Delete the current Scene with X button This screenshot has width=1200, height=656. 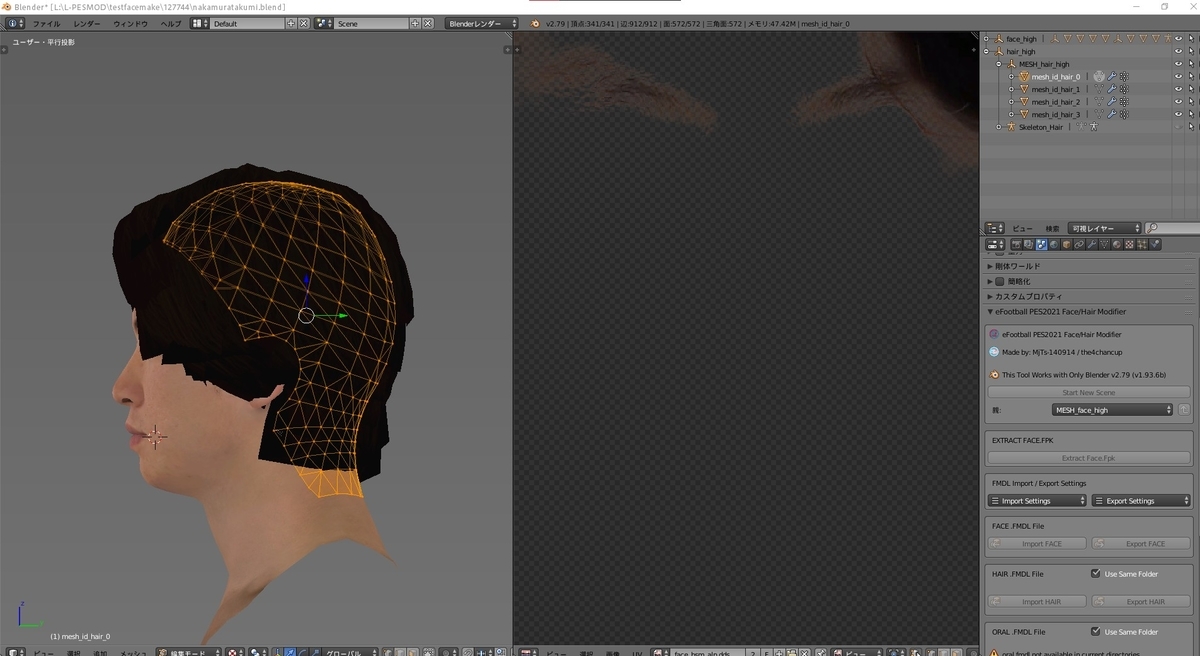[427, 23]
